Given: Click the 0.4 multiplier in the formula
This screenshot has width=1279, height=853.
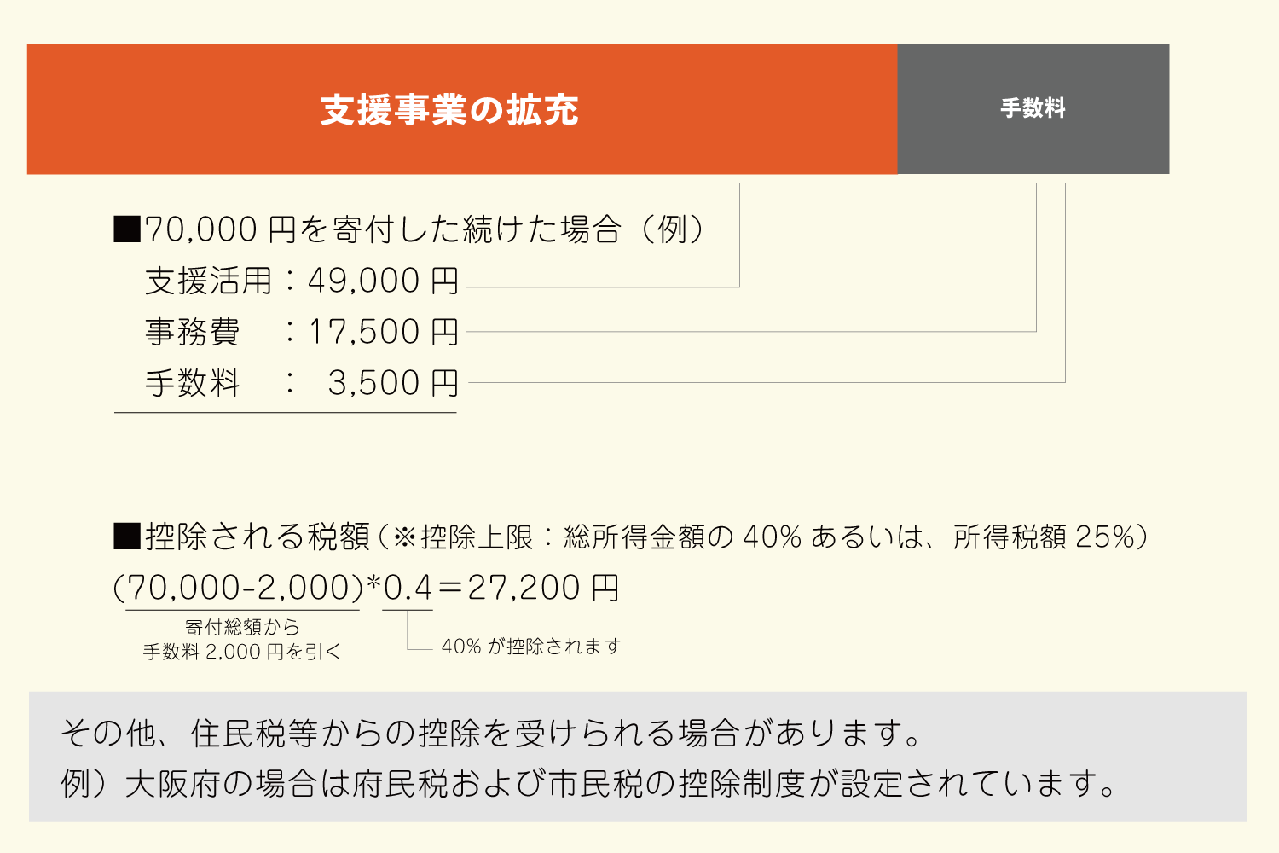Looking at the screenshot, I should click(x=407, y=587).
